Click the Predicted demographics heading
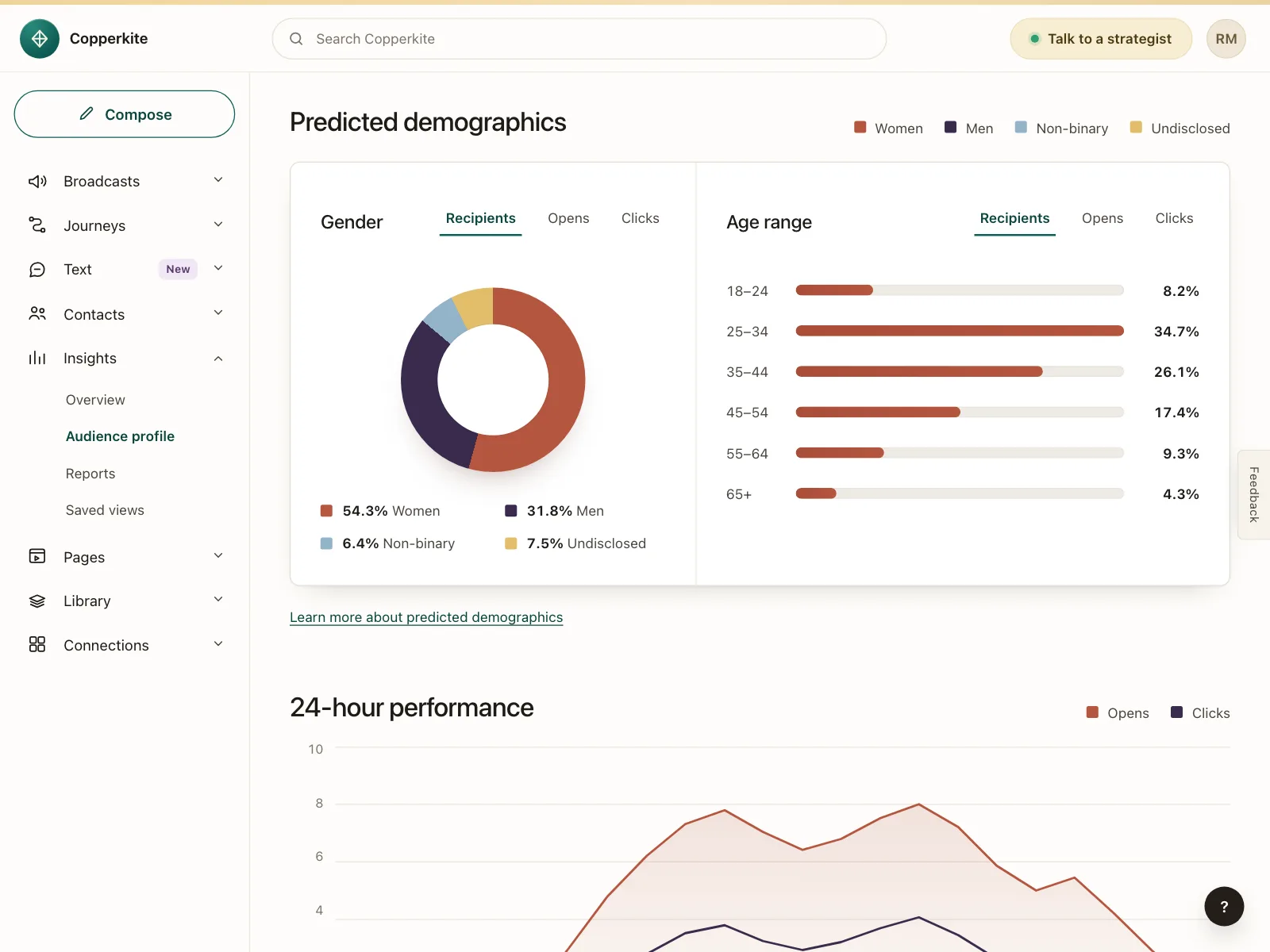1270x952 pixels. coord(428,122)
